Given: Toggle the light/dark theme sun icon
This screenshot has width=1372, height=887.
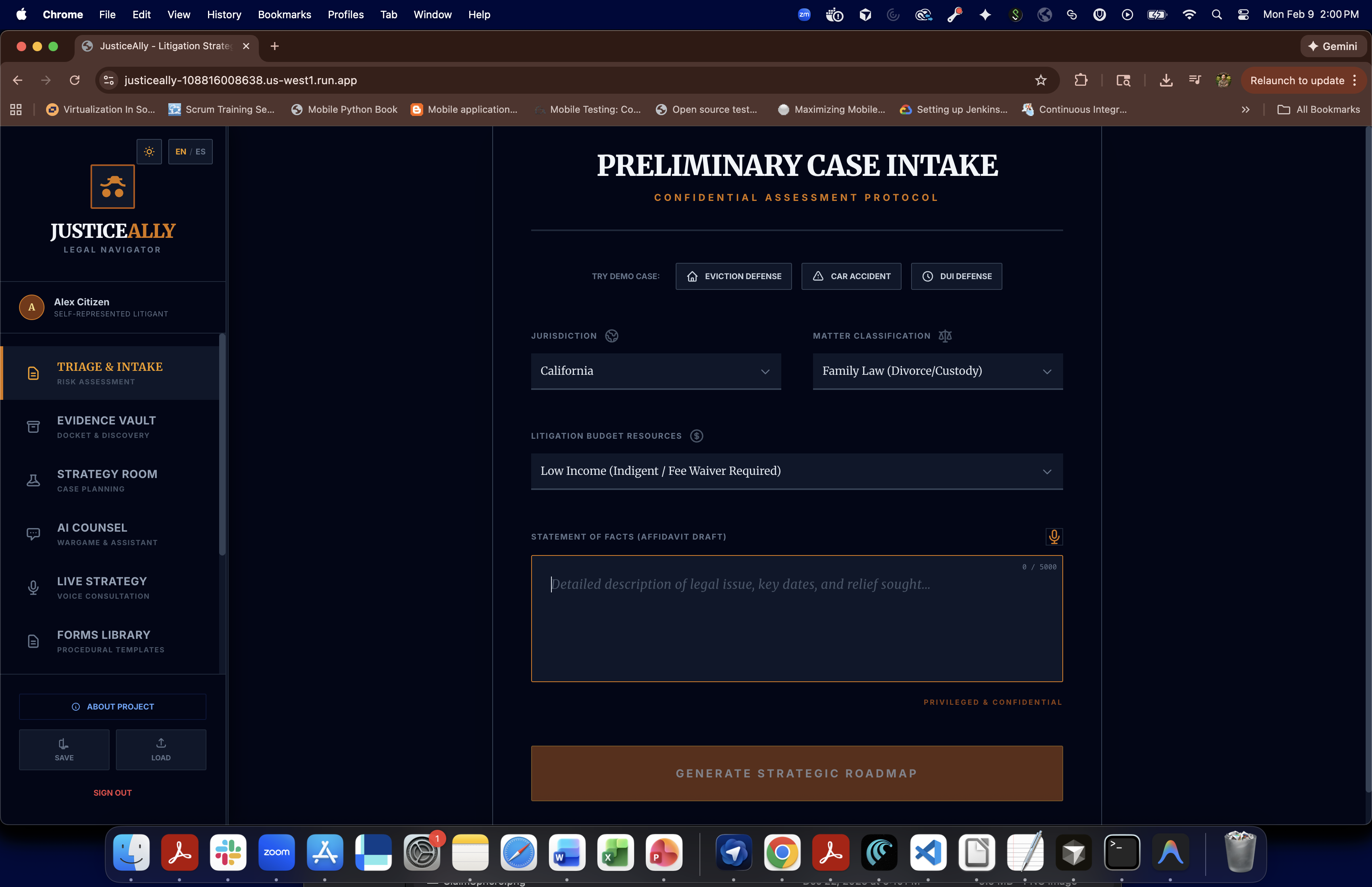Looking at the screenshot, I should [149, 152].
